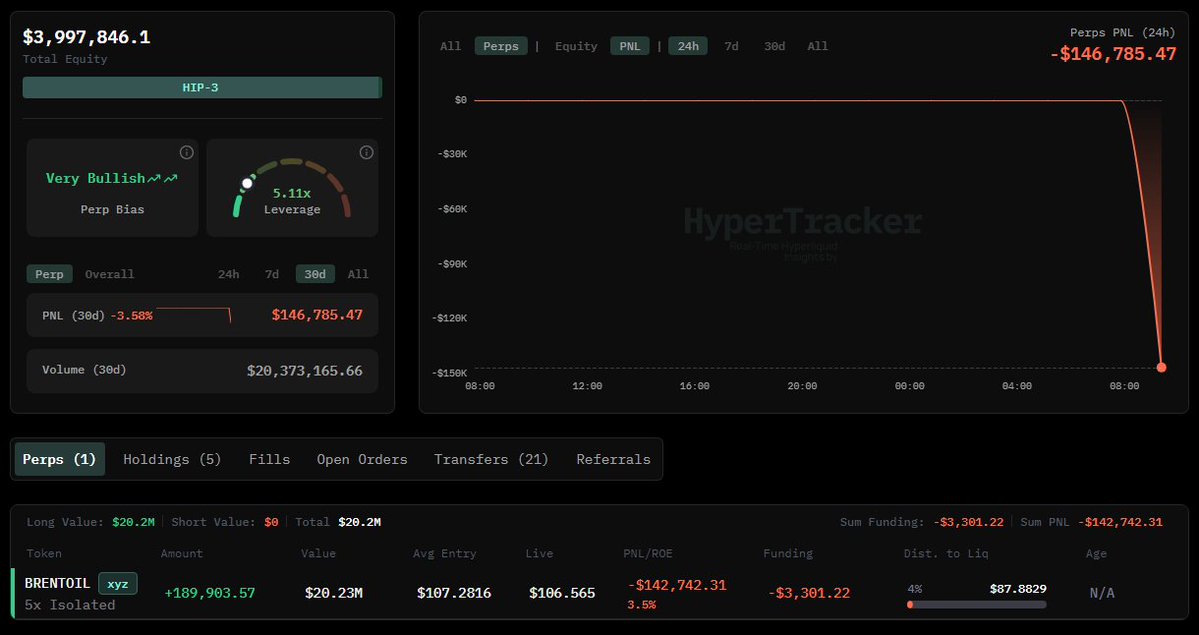Viewport: 1199px width, 635px height.
Task: Switch the chart to Equity view
Action: pos(576,45)
